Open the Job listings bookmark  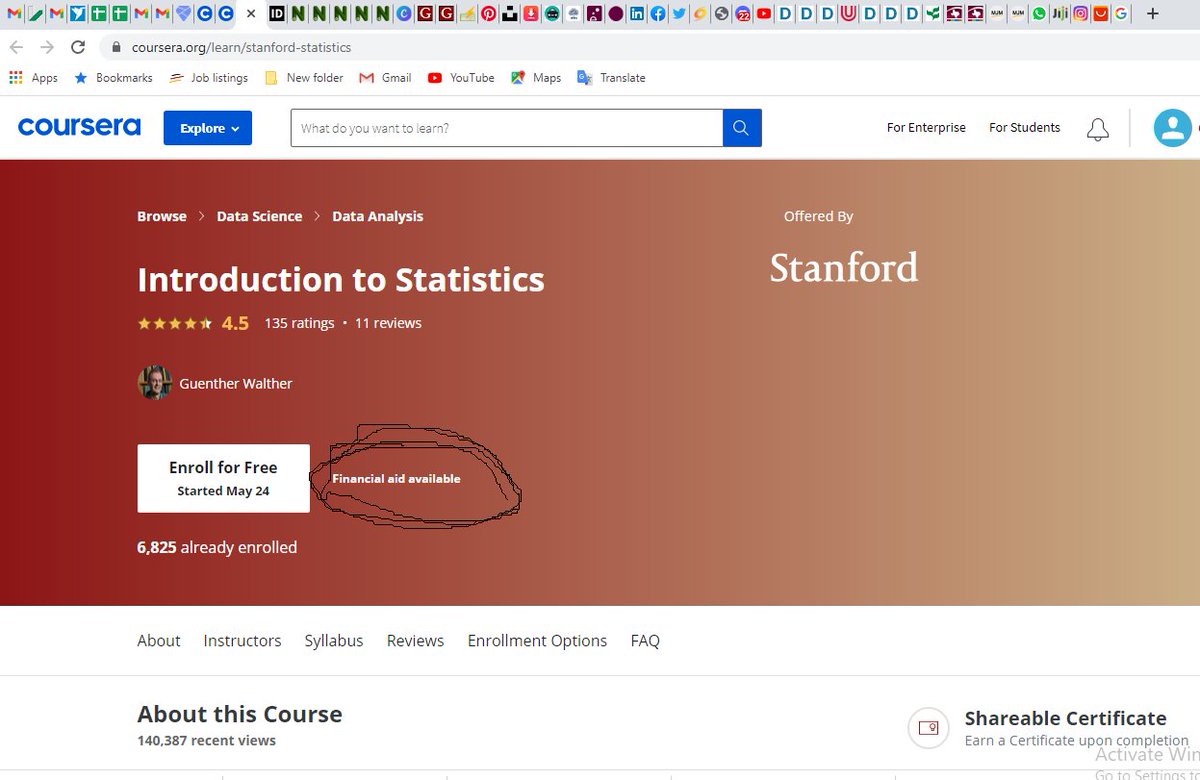[208, 77]
